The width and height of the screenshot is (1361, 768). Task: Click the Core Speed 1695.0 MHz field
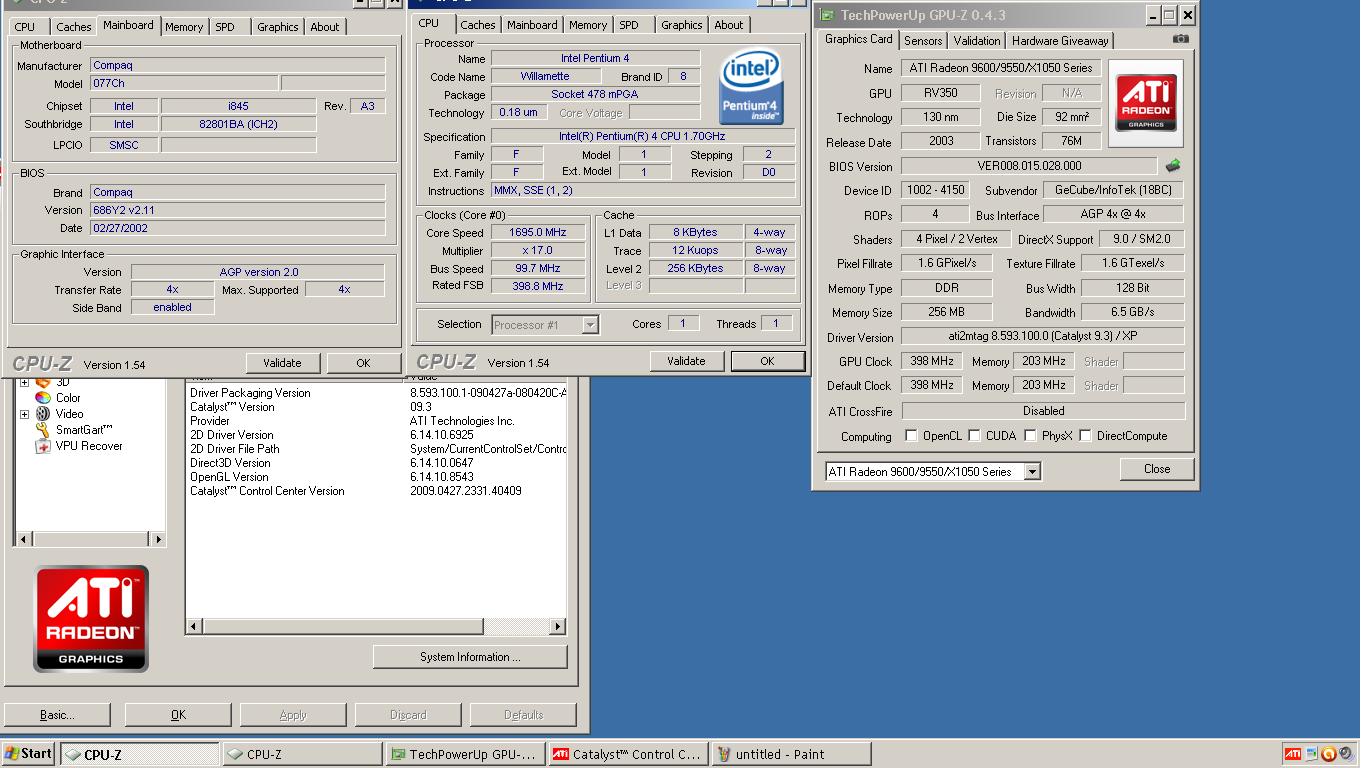(x=538, y=233)
